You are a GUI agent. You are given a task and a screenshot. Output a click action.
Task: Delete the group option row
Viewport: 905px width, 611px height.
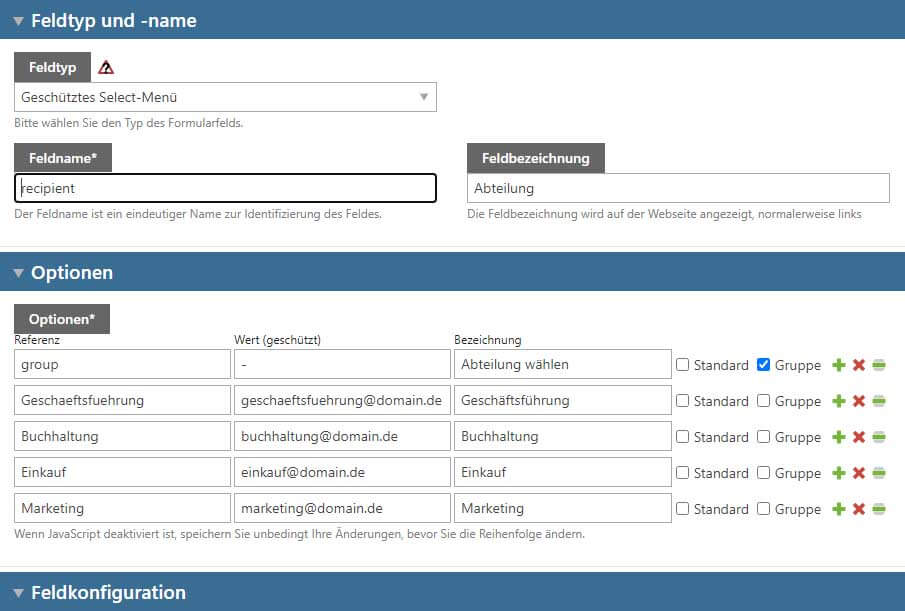click(x=859, y=365)
